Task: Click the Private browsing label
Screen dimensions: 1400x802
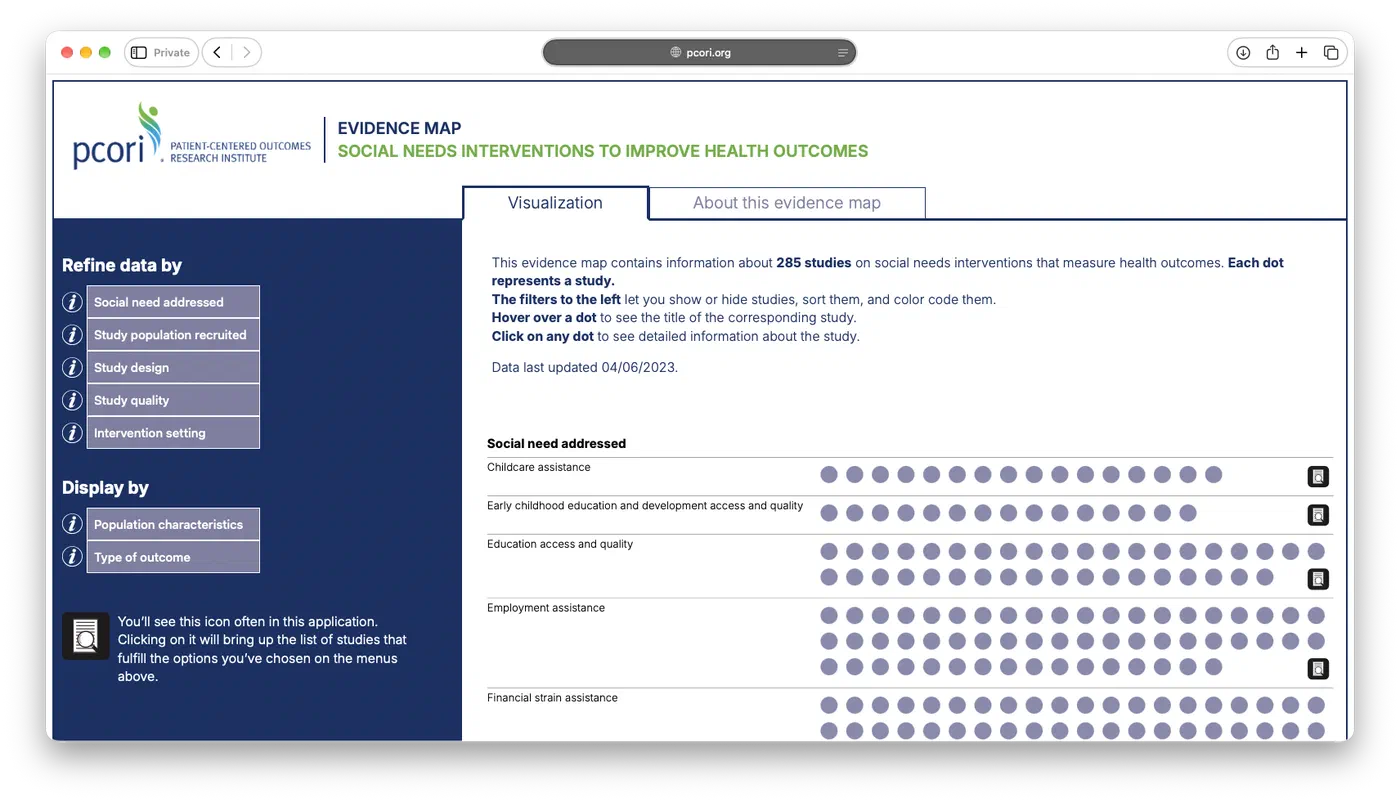Action: (172, 53)
